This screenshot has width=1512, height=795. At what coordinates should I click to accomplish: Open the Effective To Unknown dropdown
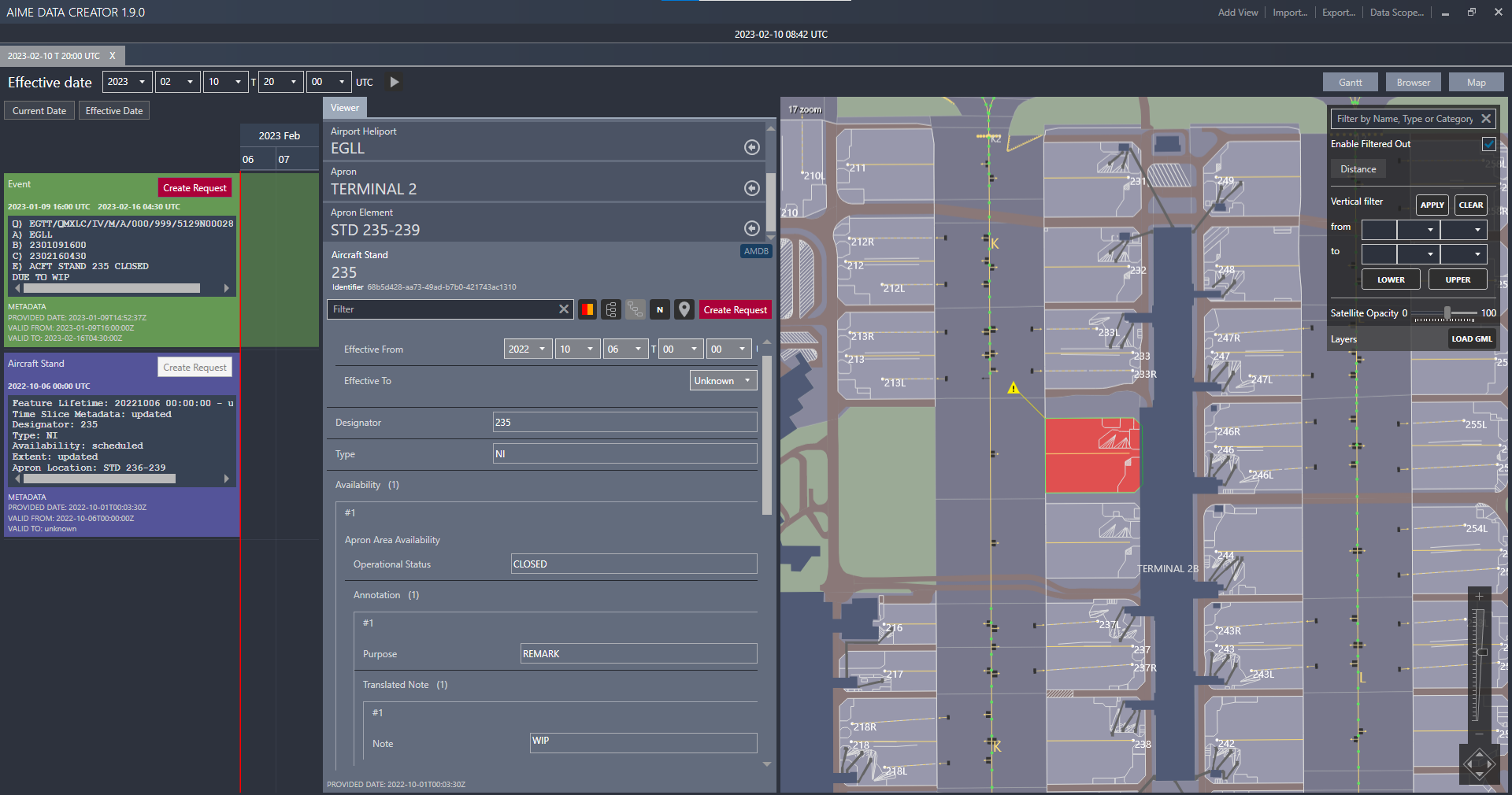point(723,381)
